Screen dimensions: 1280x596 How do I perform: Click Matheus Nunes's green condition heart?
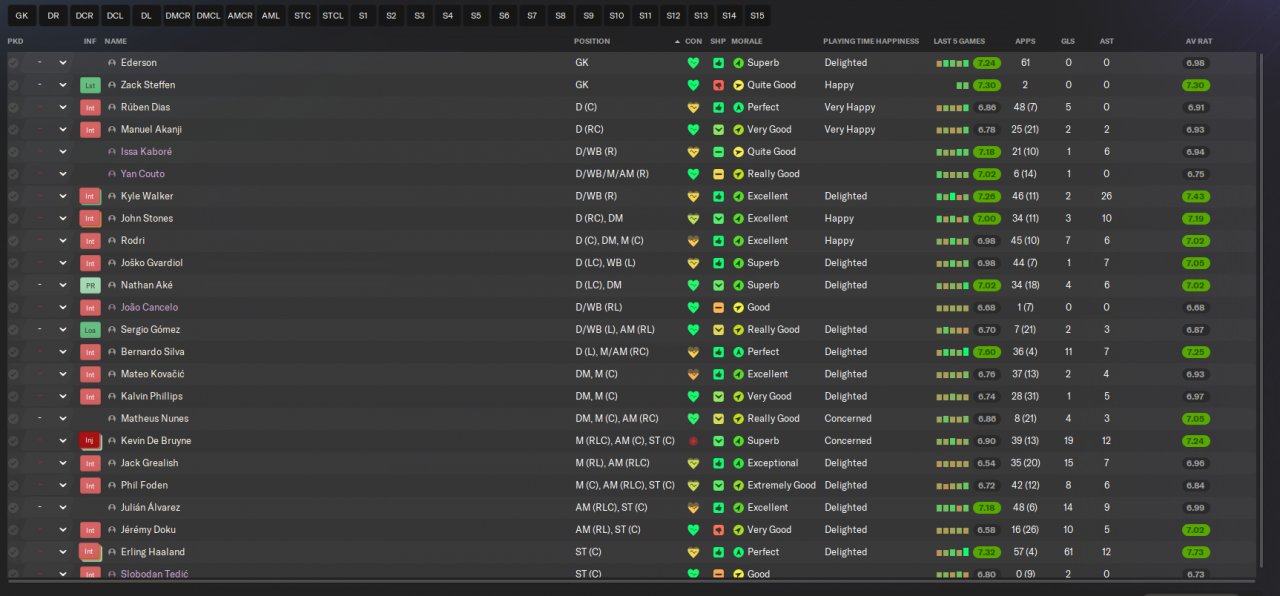693,418
